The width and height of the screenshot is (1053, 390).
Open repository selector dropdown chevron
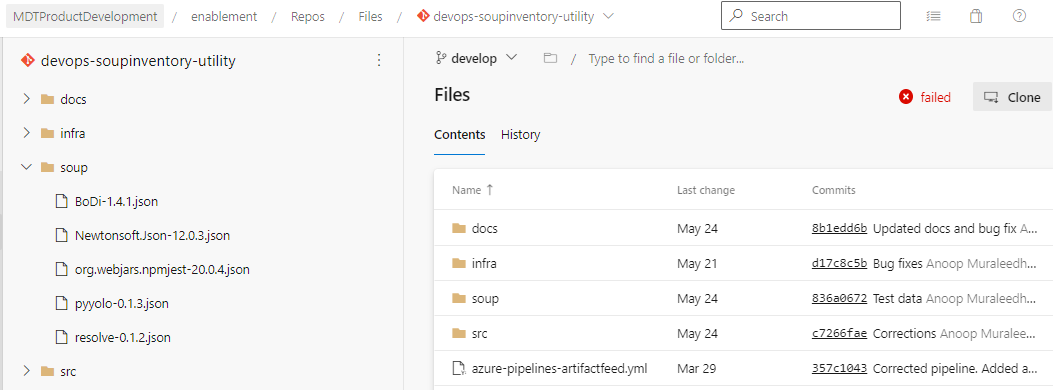pos(608,17)
